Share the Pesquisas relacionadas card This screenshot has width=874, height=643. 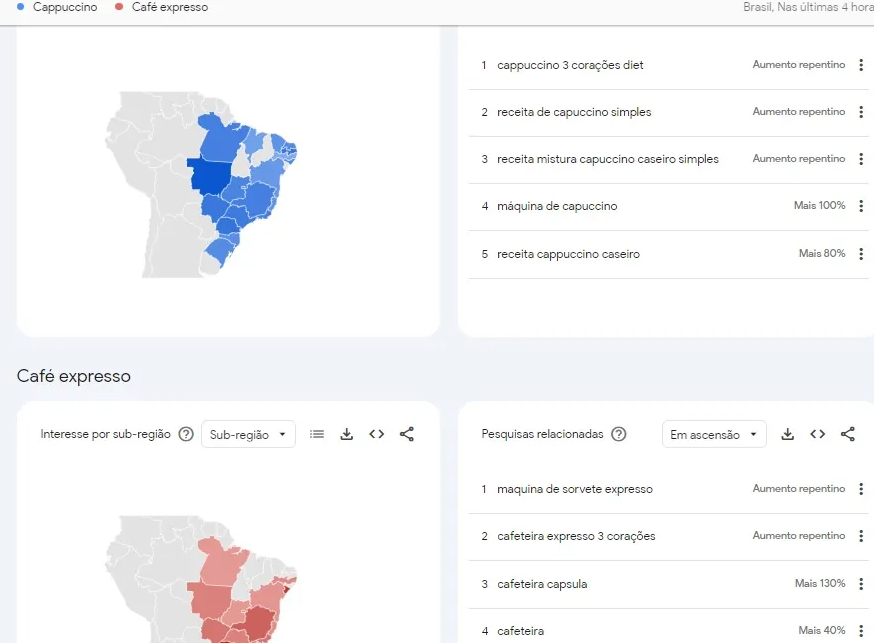[848, 434]
